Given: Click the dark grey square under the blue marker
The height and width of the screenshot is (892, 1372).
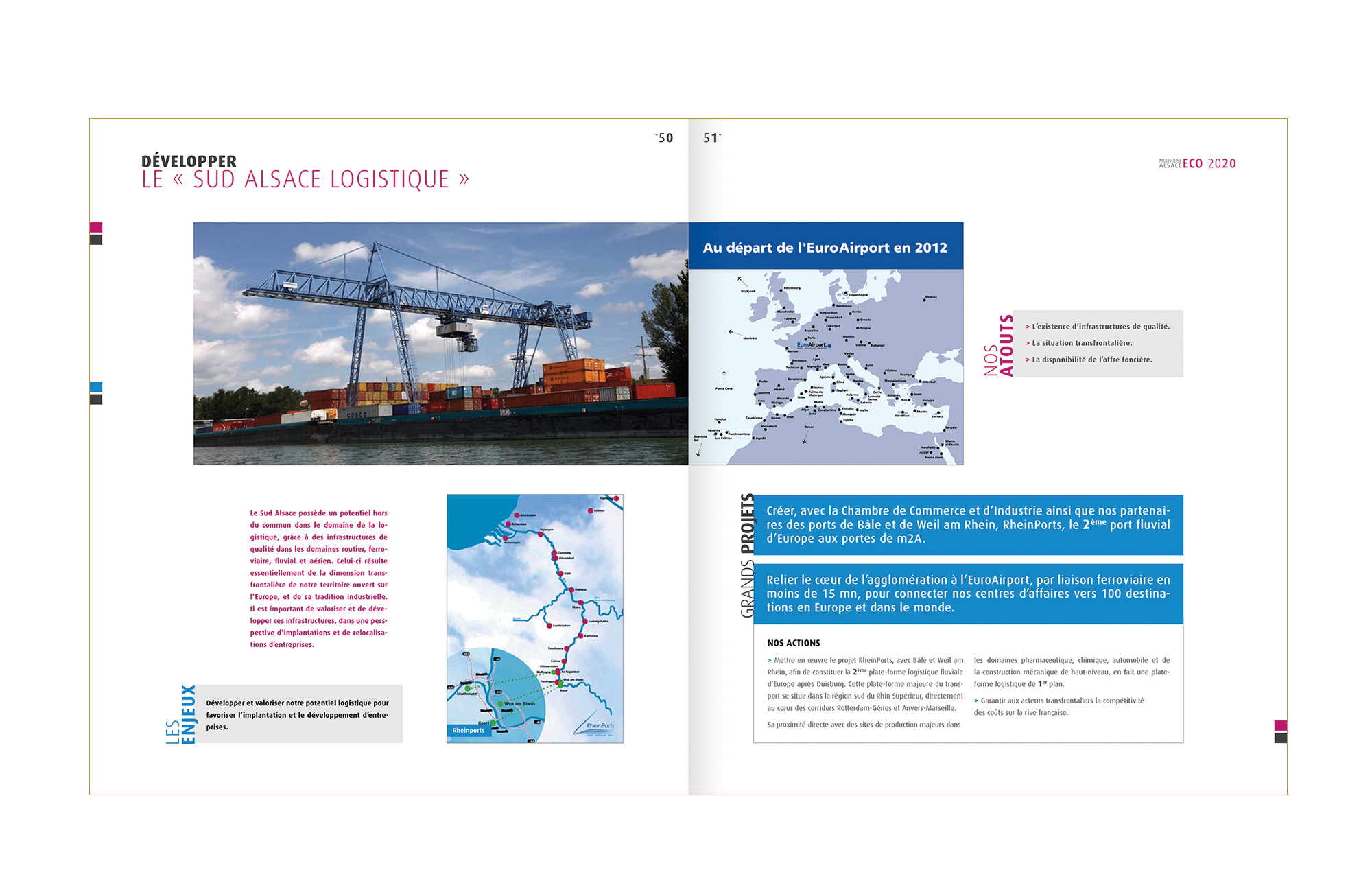Looking at the screenshot, I should click(96, 399).
